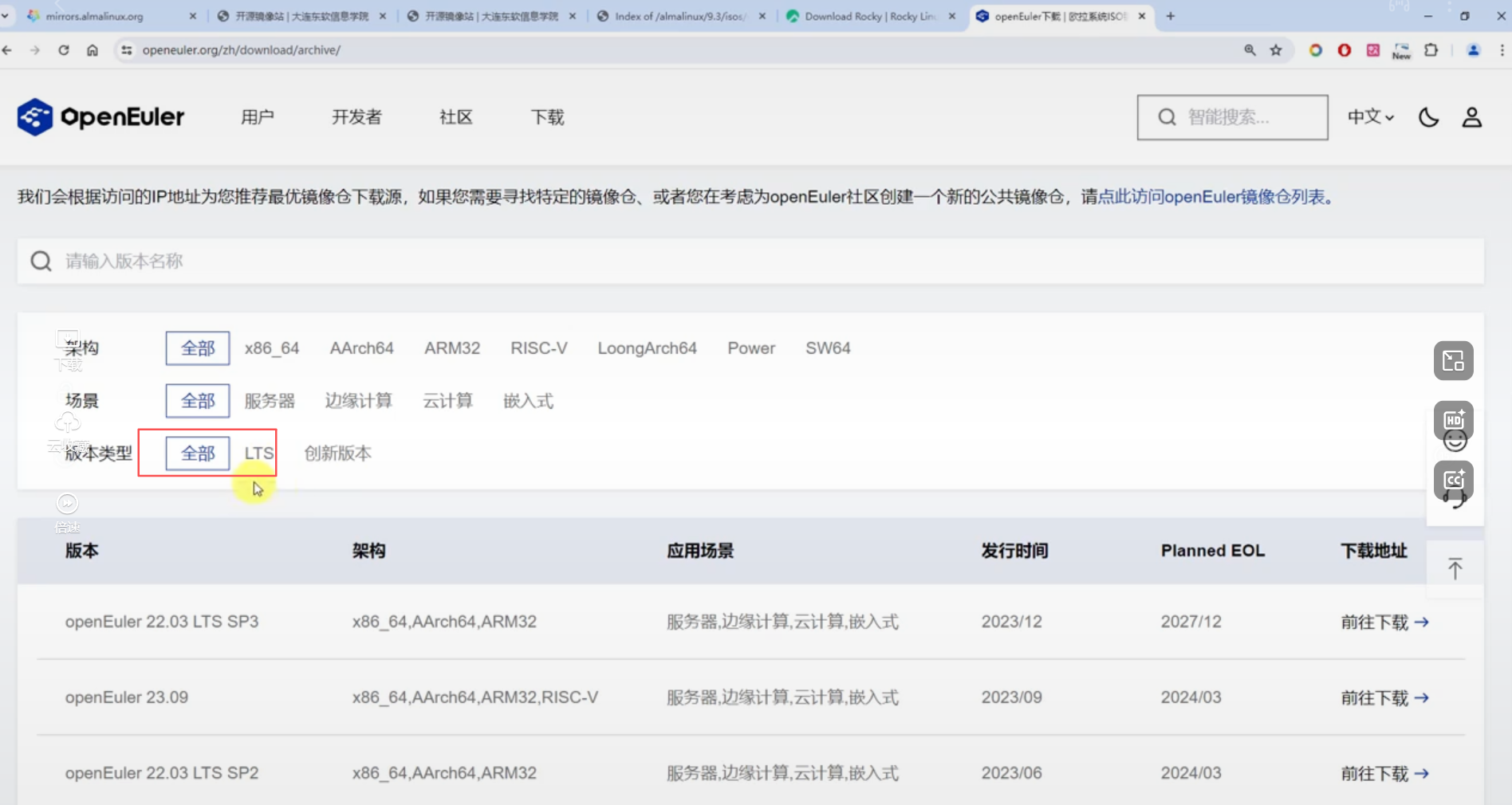Filter architecture by SW64
1512x805 pixels.
point(828,348)
